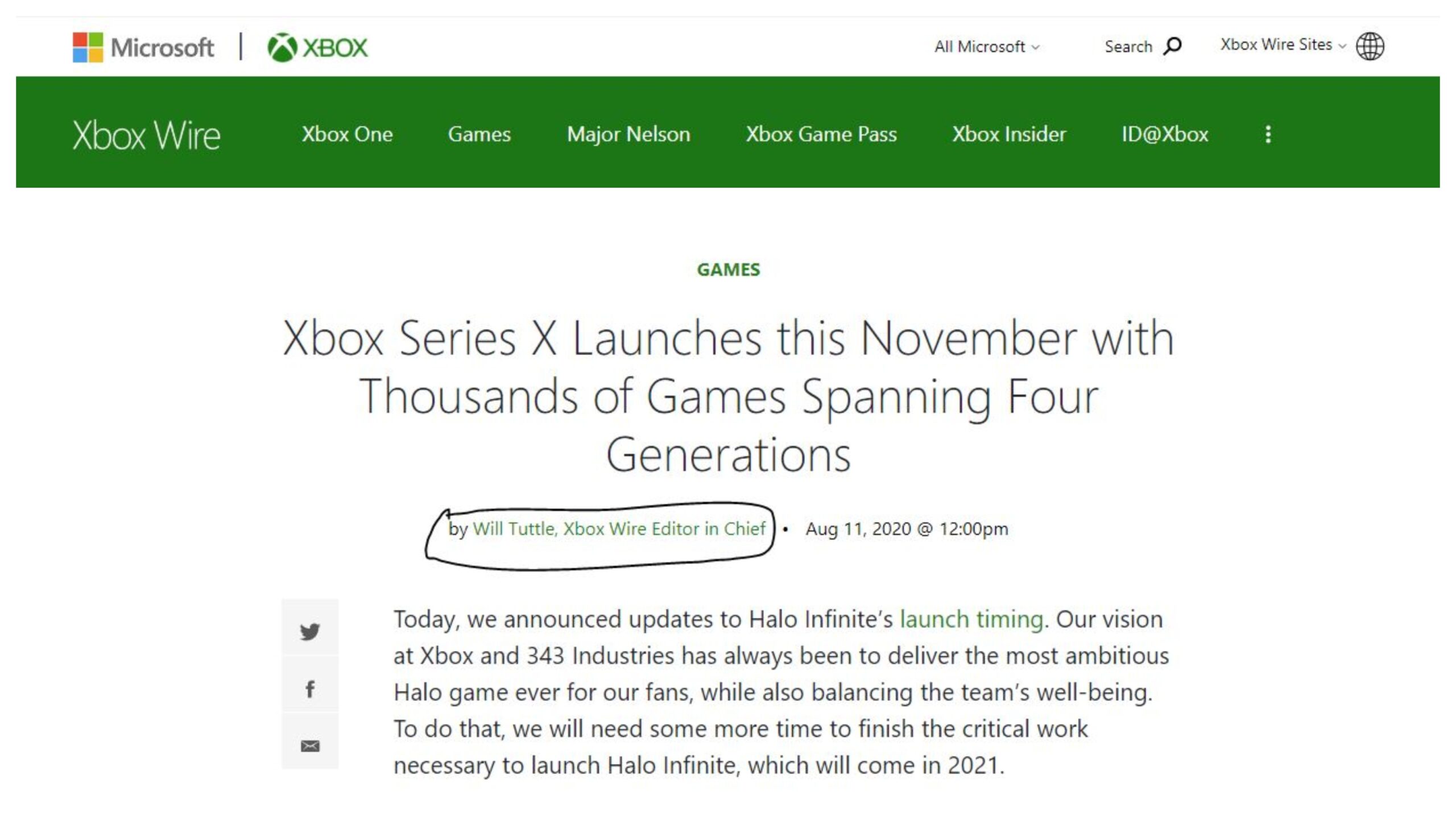Click the Xbox Wire site title
The width and height of the screenshot is (1456, 816).
[146, 135]
